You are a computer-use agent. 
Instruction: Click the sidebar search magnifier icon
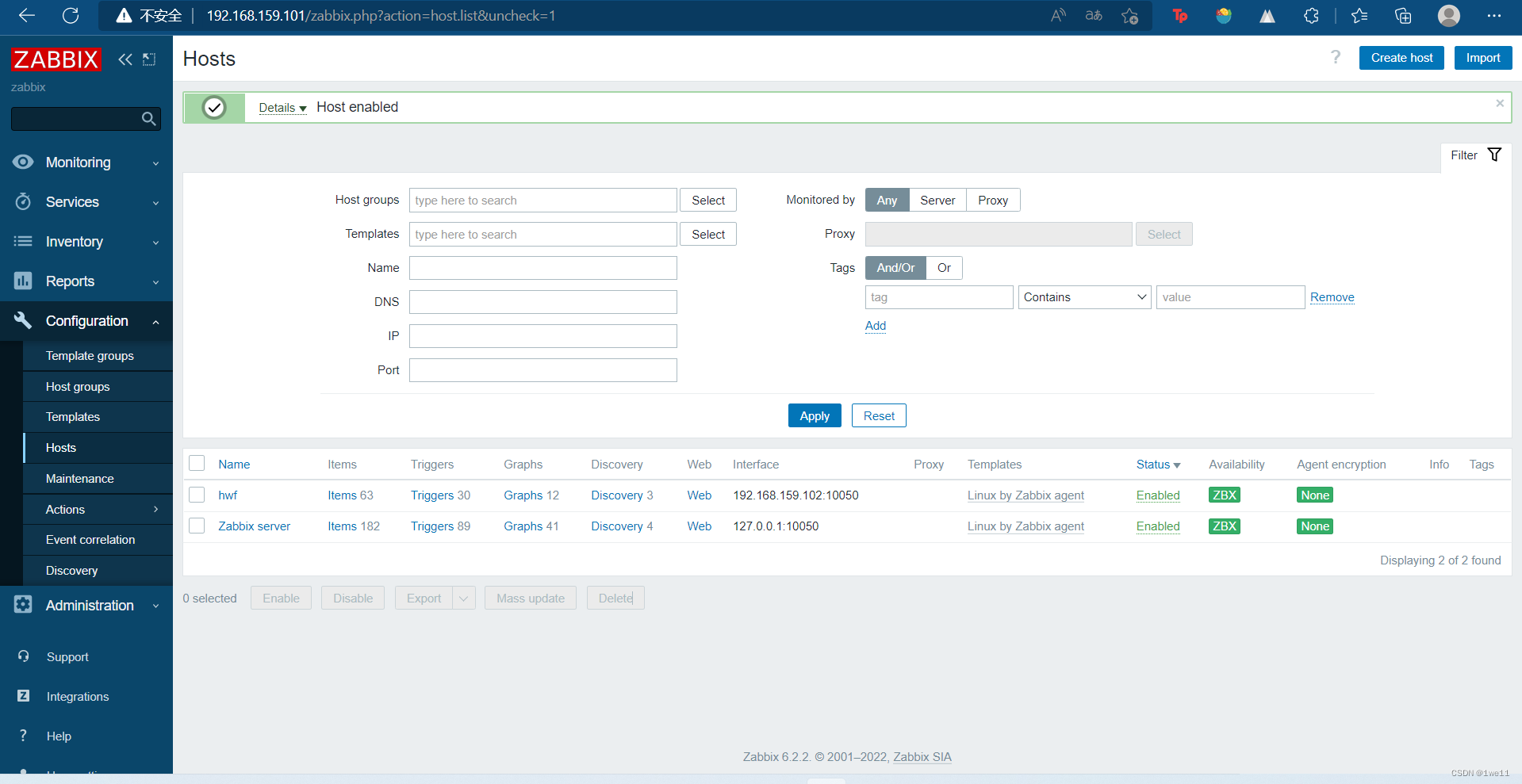click(x=148, y=119)
